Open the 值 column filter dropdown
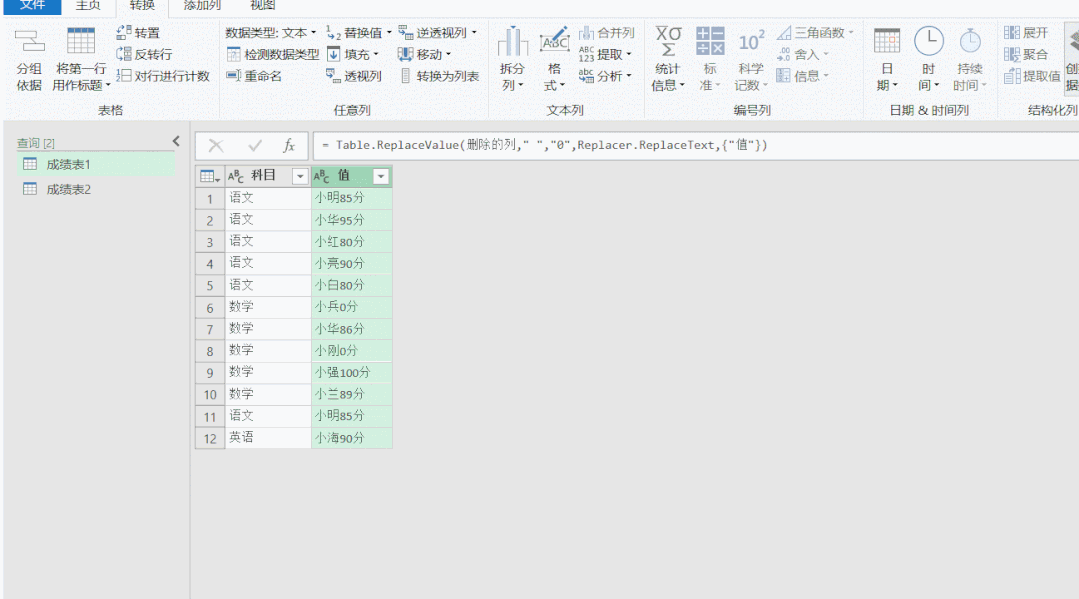This screenshot has width=1079, height=599. coord(381,176)
